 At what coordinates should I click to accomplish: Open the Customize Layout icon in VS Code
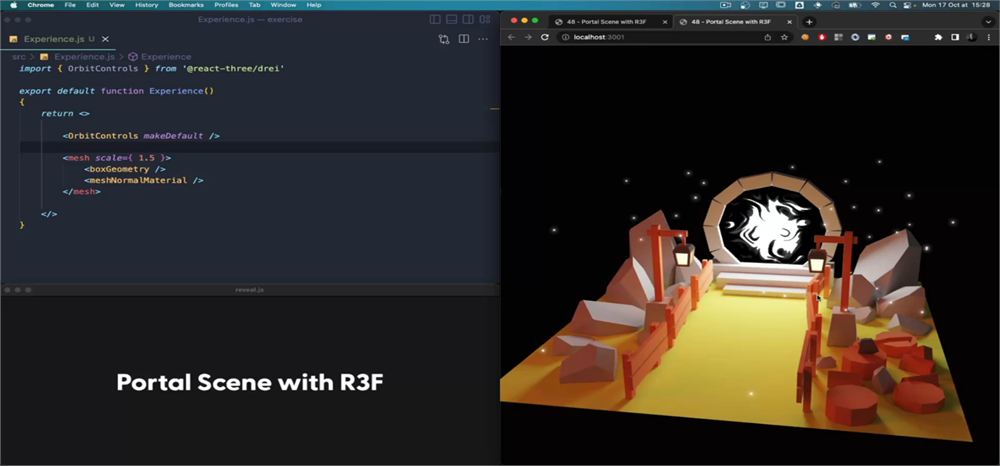[x=485, y=20]
